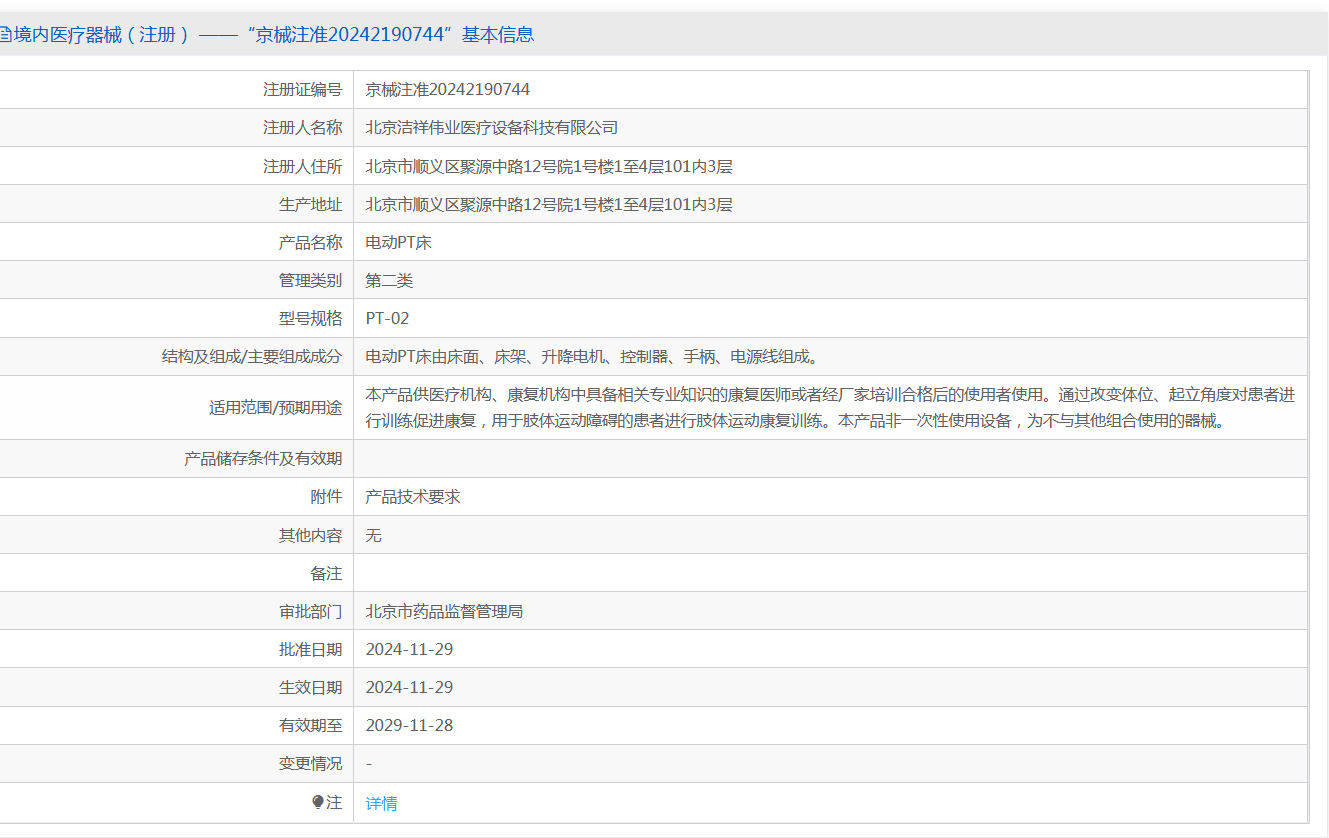1329x838 pixels.
Task: Click the address value in the 生产地址 row
Action: [x=549, y=204]
